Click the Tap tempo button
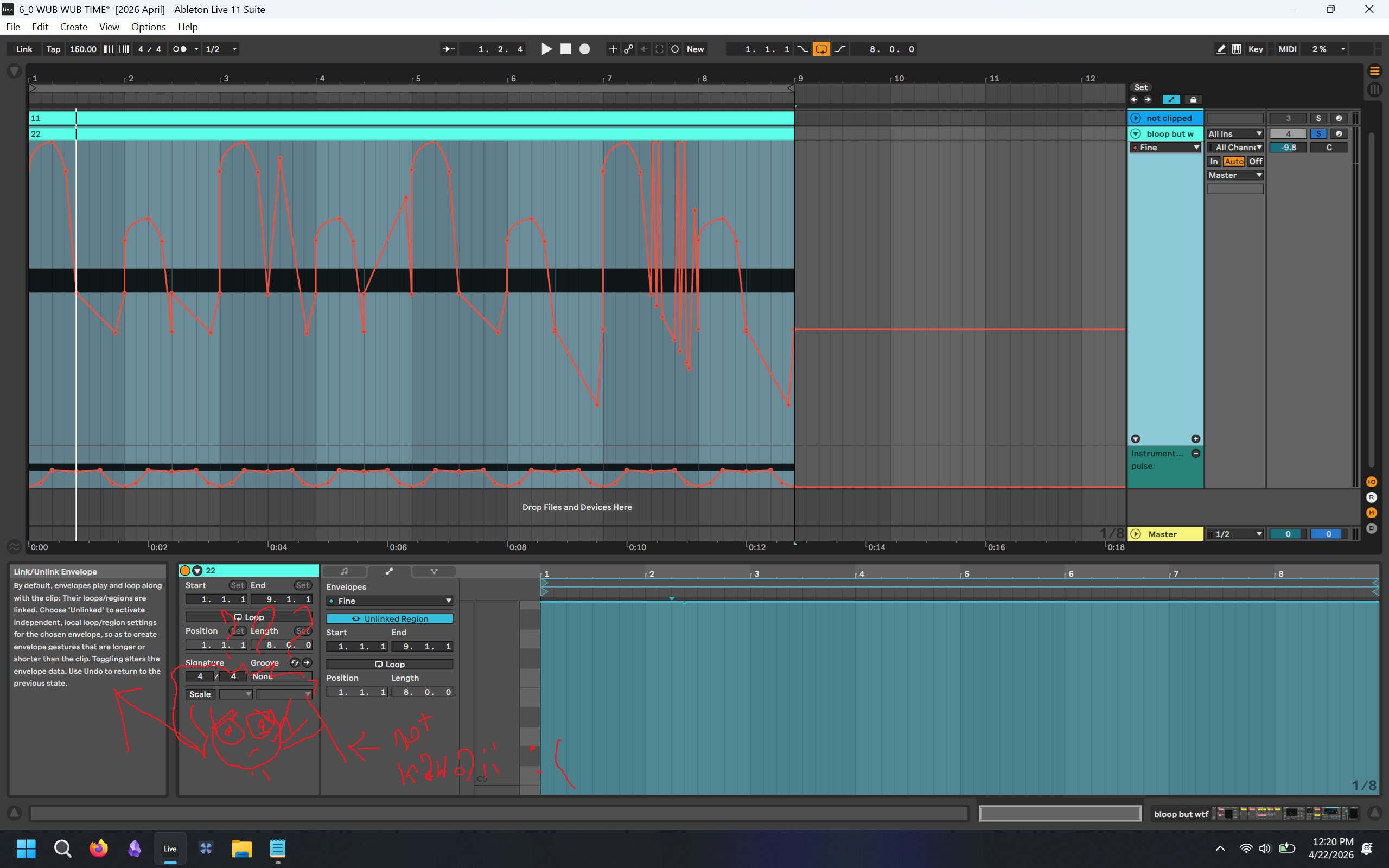The width and height of the screenshot is (1389, 868). coord(53,49)
